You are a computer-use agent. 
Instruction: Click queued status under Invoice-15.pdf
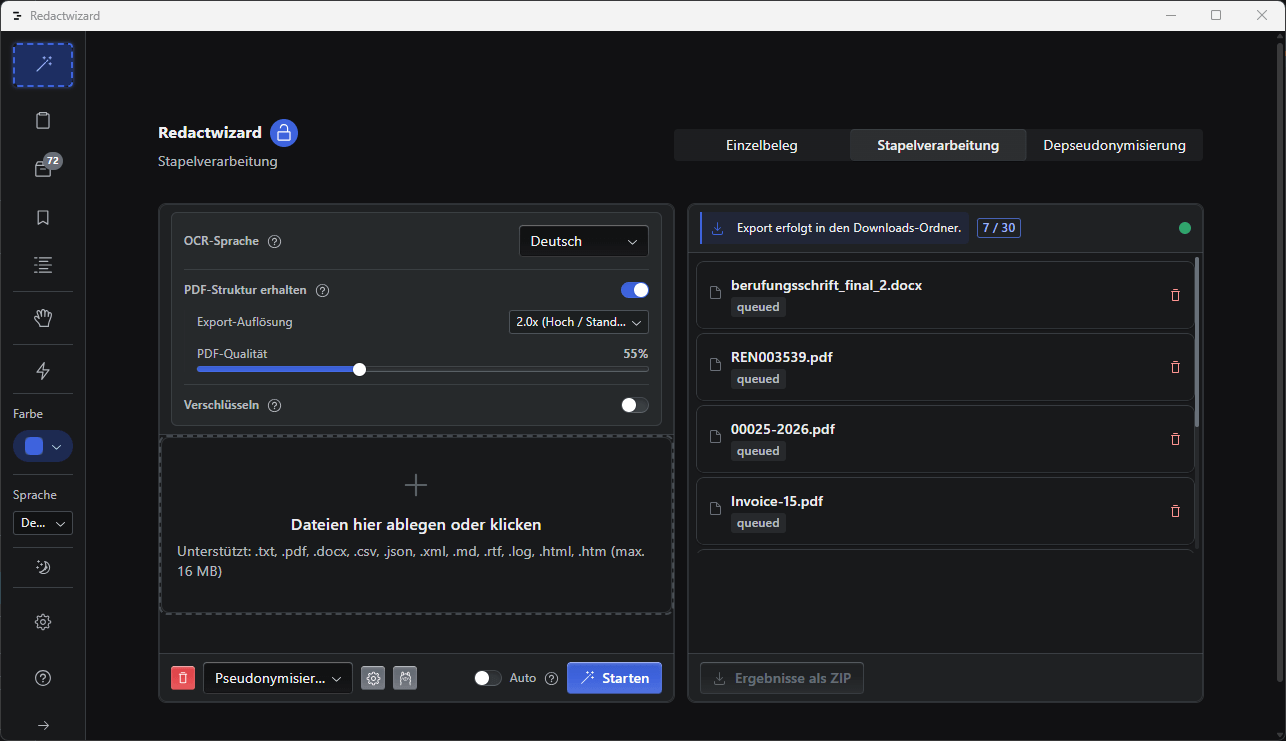(x=758, y=523)
